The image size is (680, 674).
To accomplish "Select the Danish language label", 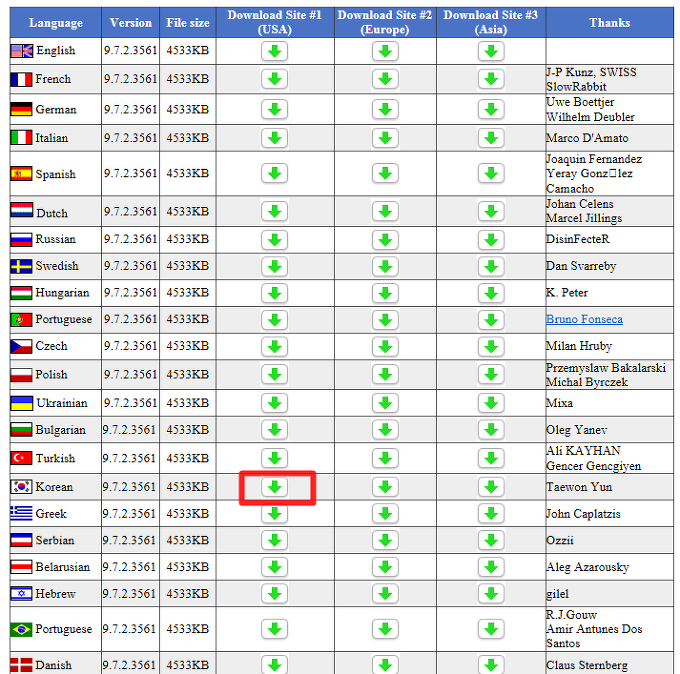I will [54, 665].
